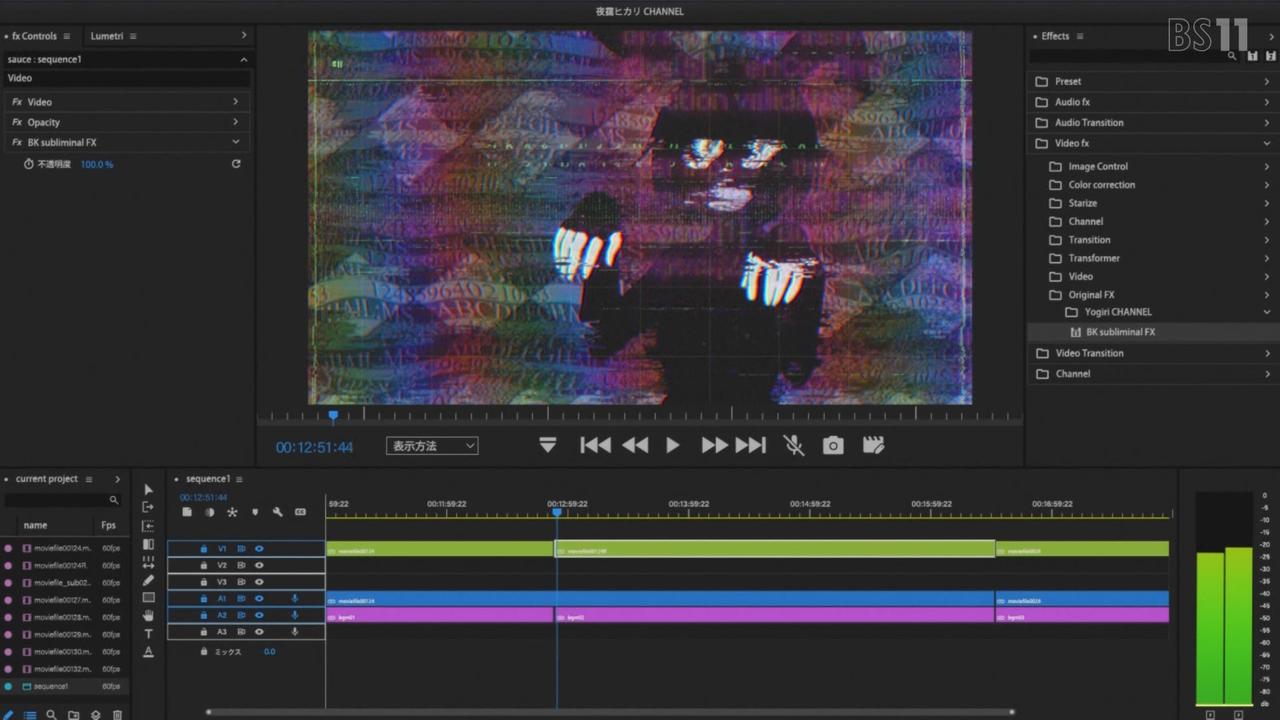The height and width of the screenshot is (720, 1280).
Task: Open the Effects panel menu
Action: tap(1080, 36)
